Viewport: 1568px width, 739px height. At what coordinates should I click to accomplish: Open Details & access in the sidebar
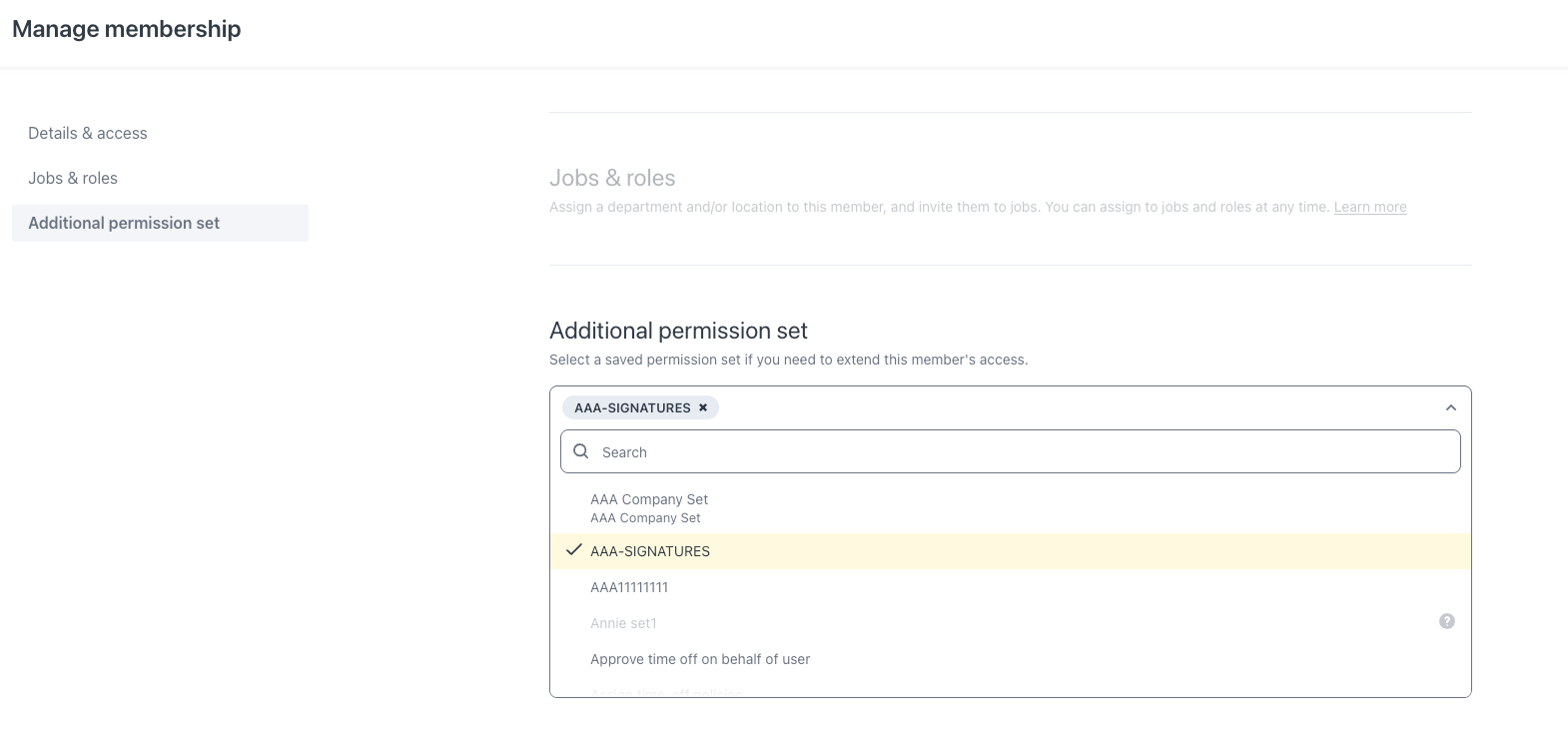(88, 133)
